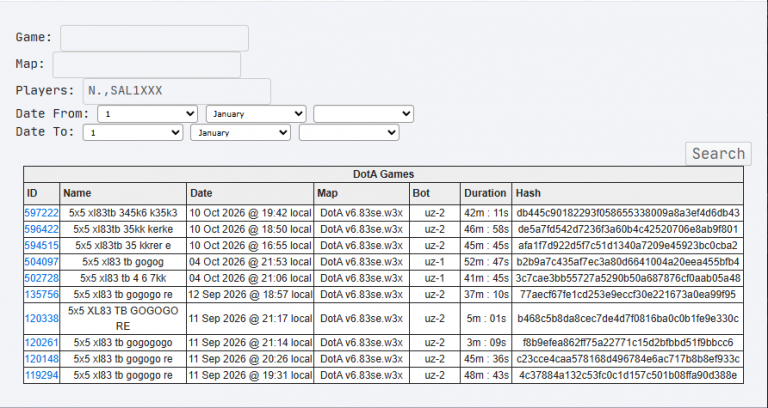Click the Map column header
Viewport: 768px width, 408px height.
tap(361, 193)
